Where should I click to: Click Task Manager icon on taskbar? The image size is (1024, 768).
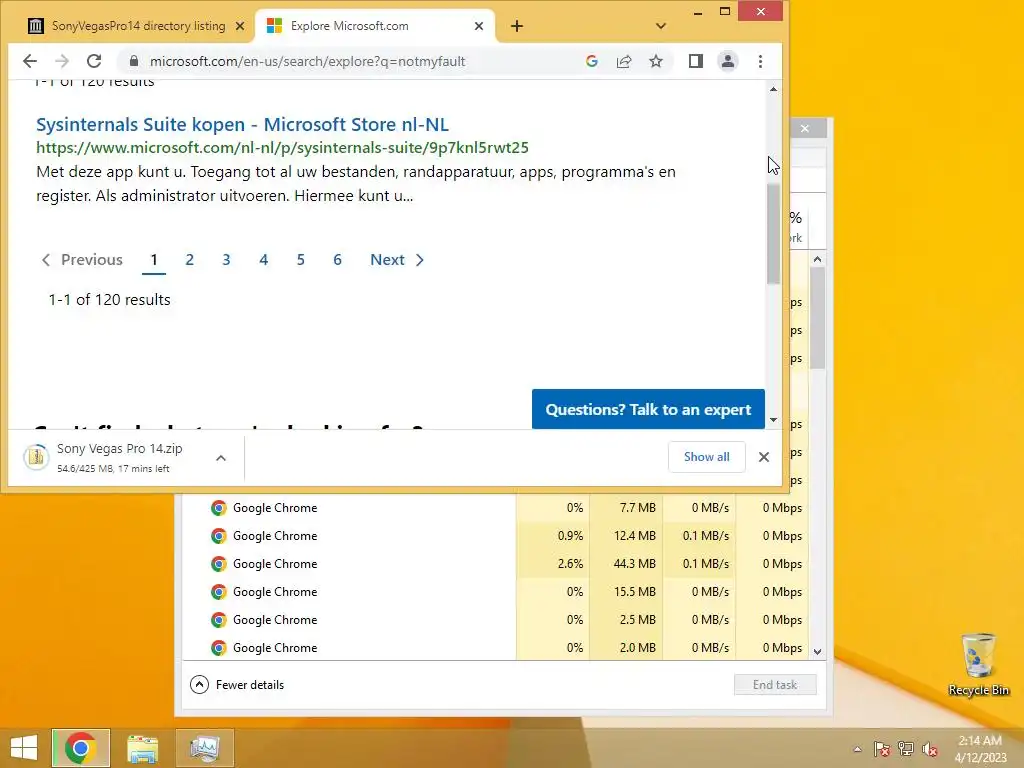coord(204,748)
